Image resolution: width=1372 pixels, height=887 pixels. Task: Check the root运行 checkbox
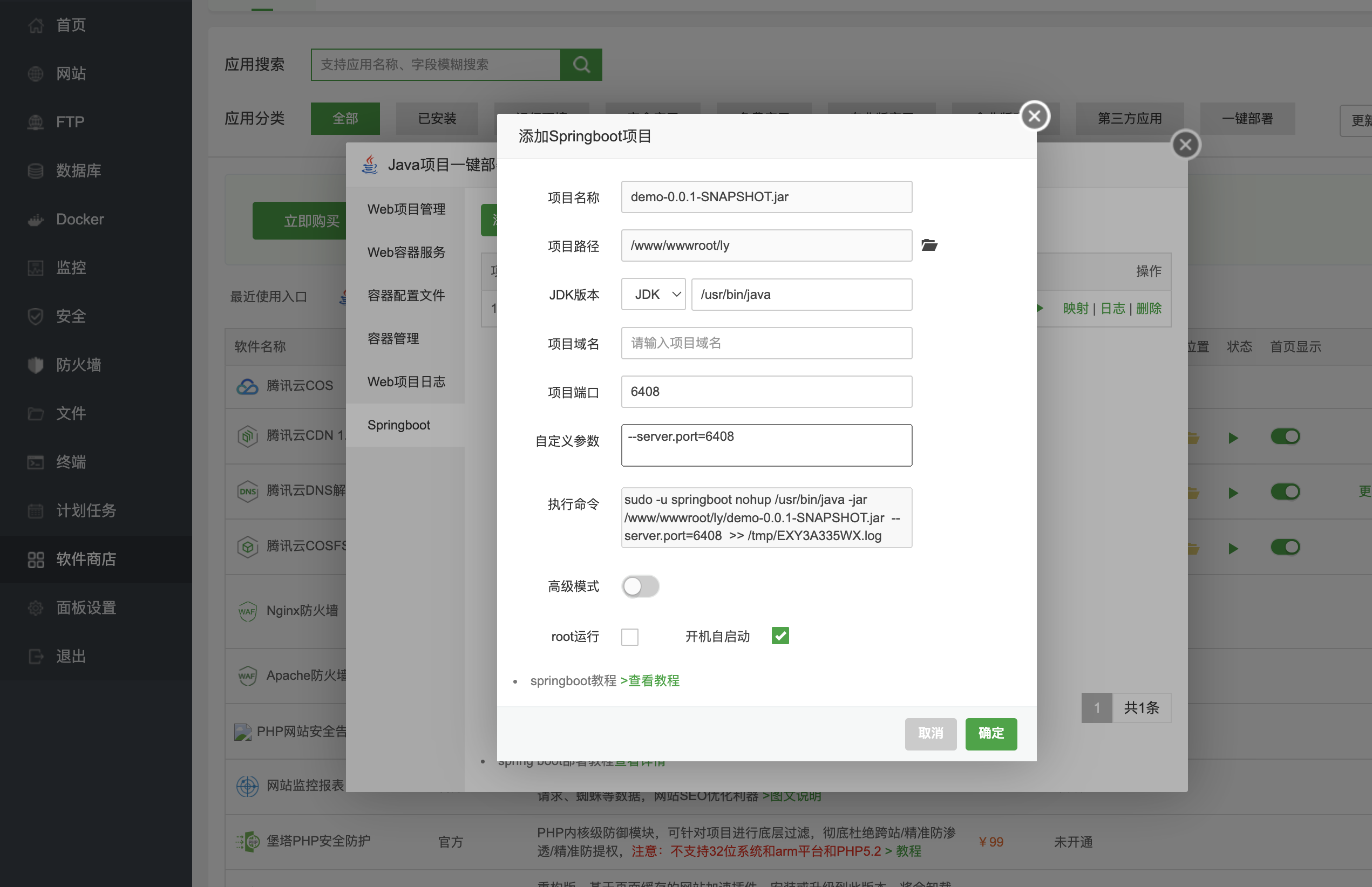pos(629,637)
